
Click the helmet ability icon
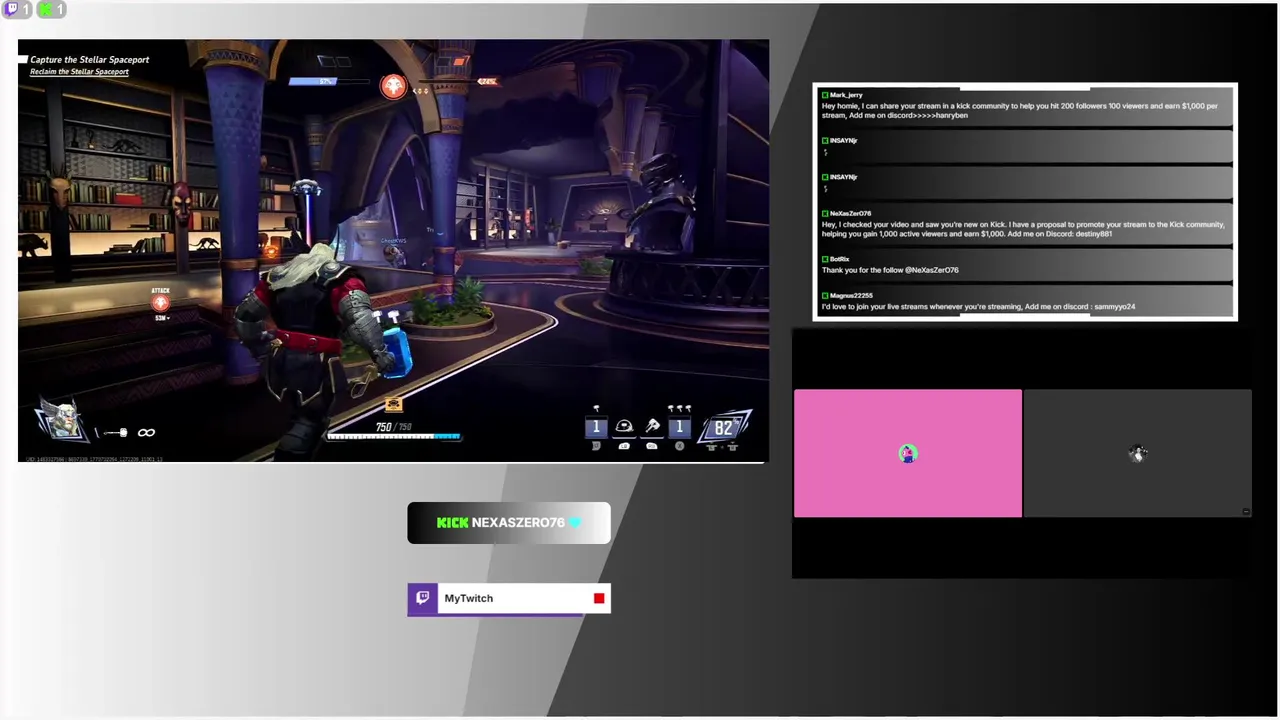coord(624,427)
